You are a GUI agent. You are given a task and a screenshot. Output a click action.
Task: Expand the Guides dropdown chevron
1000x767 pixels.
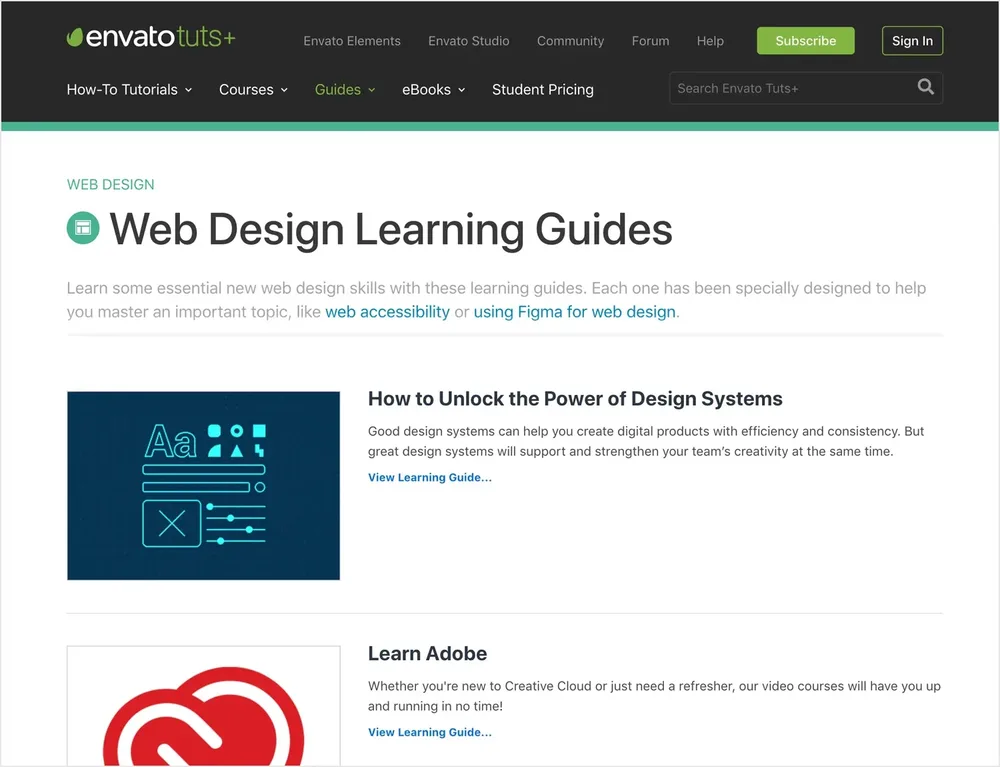coord(372,90)
